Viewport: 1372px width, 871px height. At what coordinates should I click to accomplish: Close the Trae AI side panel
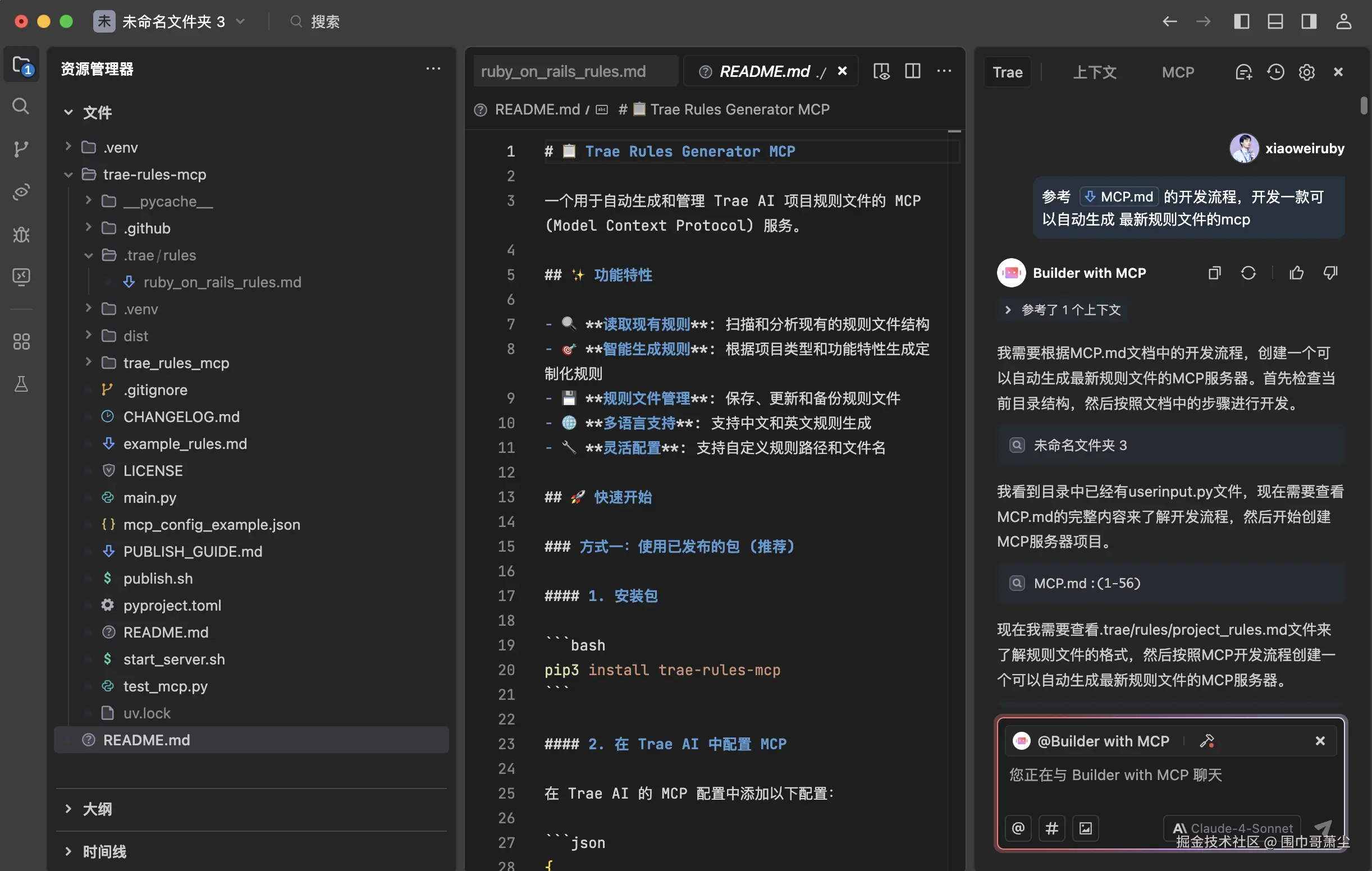click(x=1338, y=72)
